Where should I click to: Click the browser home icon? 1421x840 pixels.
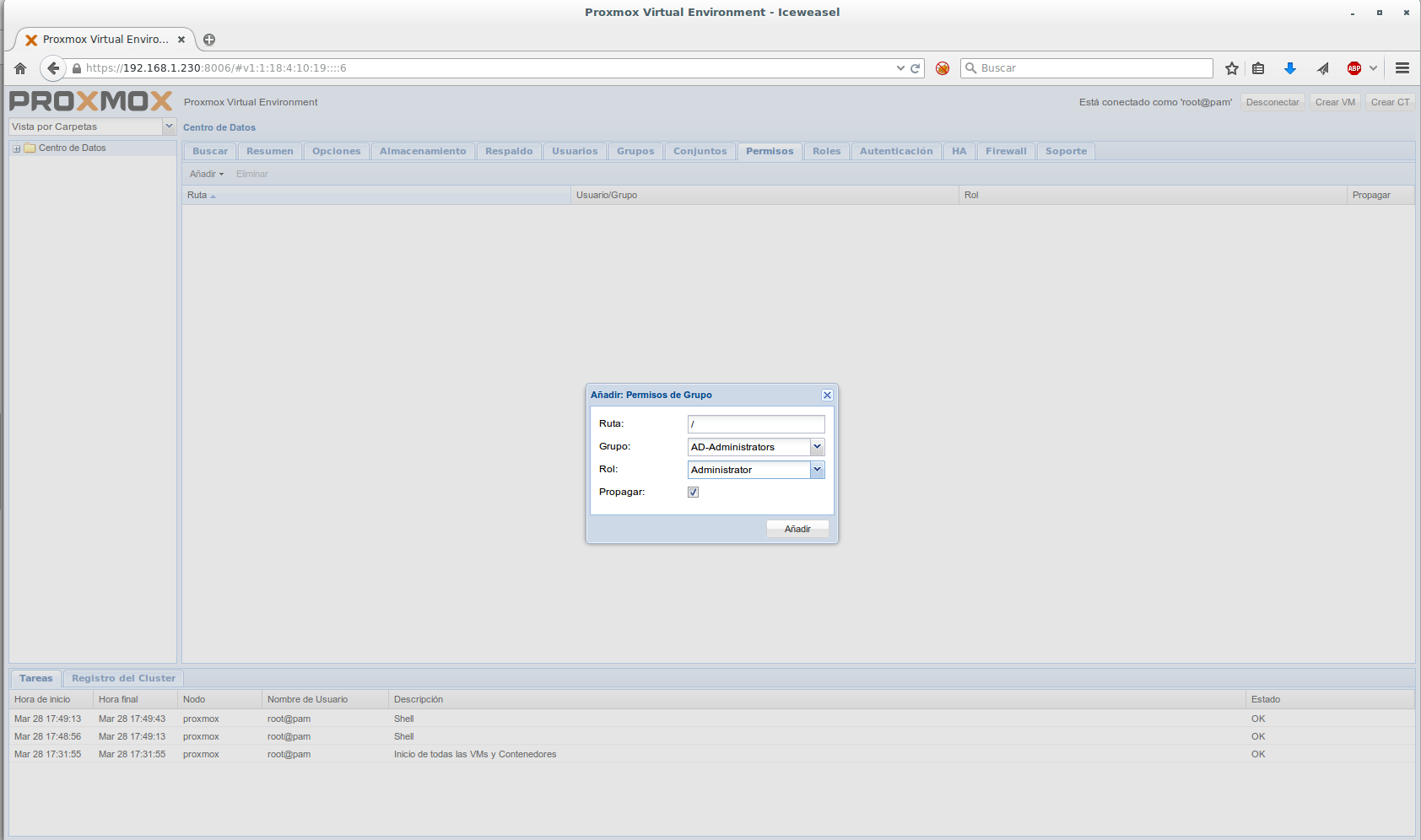20,68
